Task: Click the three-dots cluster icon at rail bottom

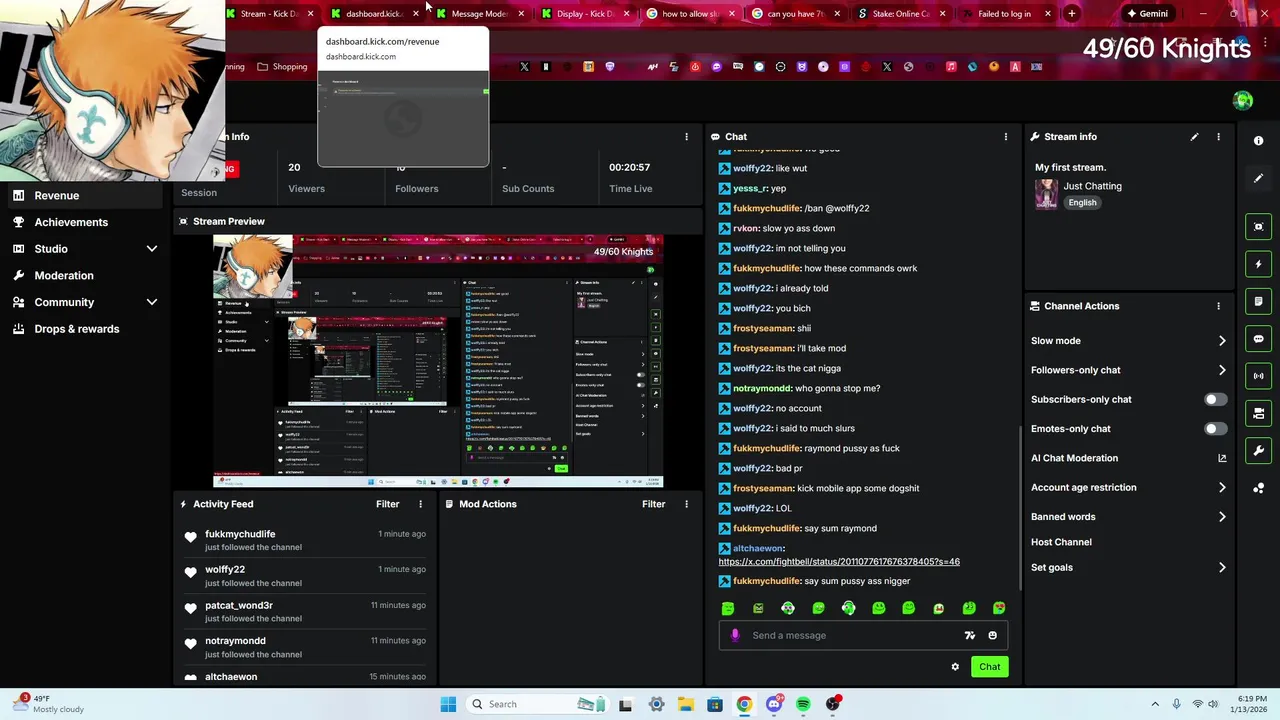Action: 1258,488
